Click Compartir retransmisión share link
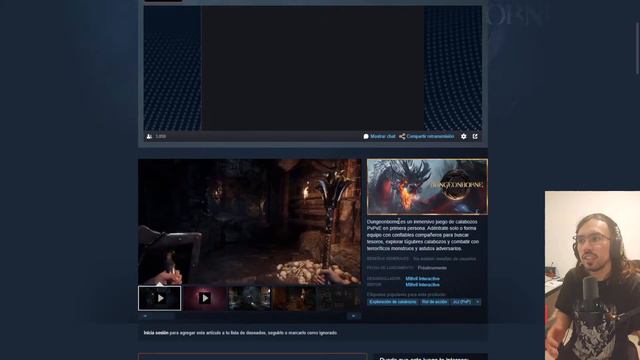 point(427,136)
